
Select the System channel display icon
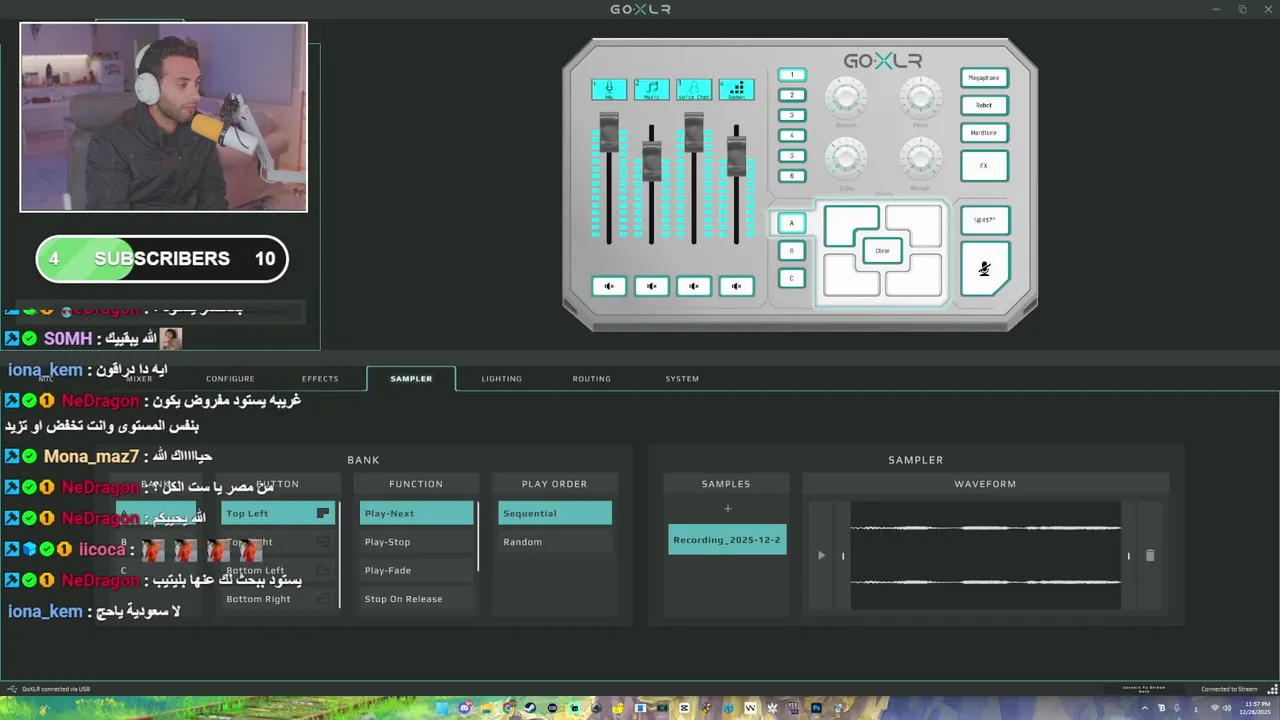(736, 90)
